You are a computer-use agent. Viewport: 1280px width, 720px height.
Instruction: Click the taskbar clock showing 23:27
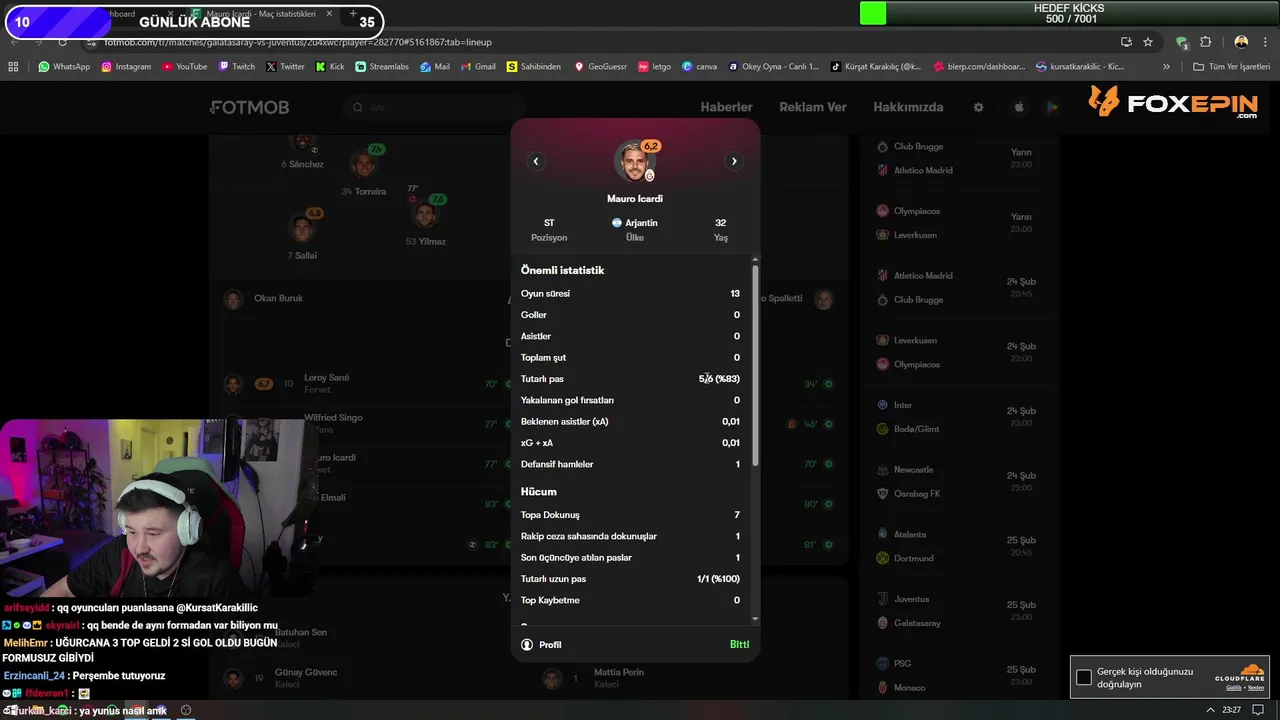click(x=1231, y=710)
